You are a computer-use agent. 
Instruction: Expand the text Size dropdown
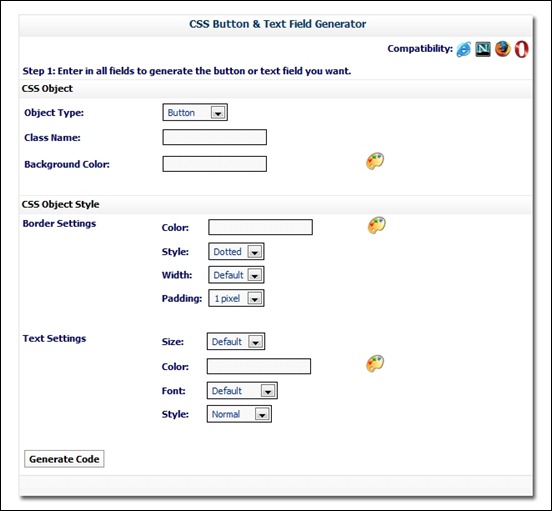pyautogui.click(x=236, y=341)
